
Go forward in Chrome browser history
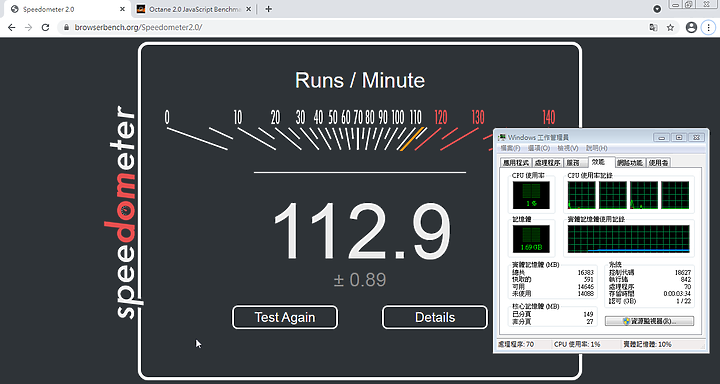28,28
